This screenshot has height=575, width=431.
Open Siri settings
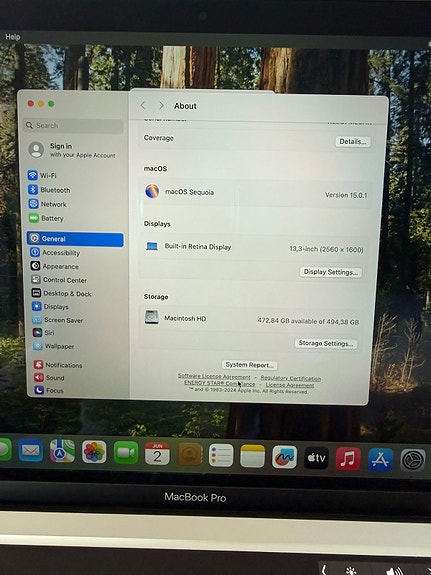coord(43,333)
